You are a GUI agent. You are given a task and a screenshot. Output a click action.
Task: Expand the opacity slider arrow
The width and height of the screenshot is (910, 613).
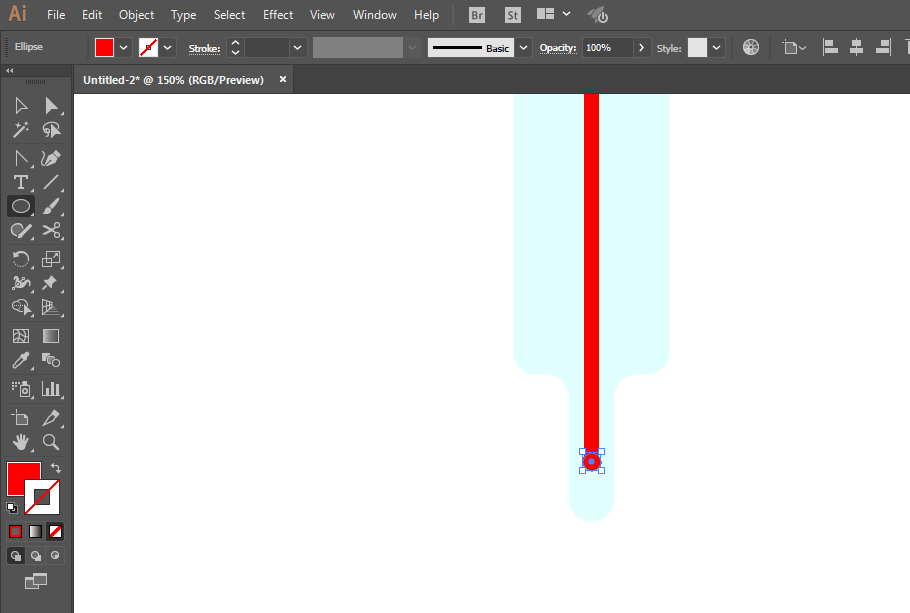(641, 48)
